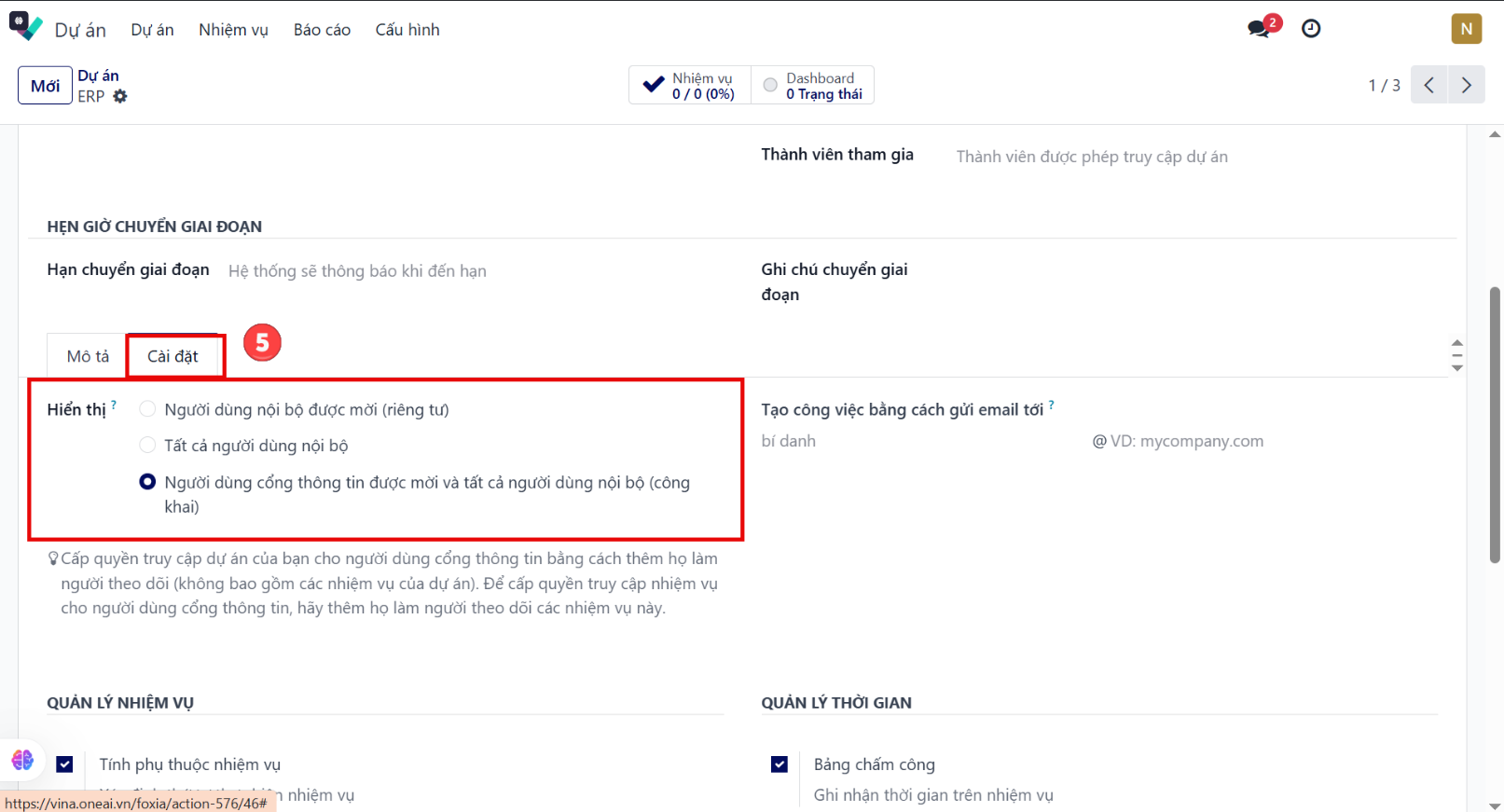
Task: Select invited internal users (private) option
Action: (x=147, y=409)
